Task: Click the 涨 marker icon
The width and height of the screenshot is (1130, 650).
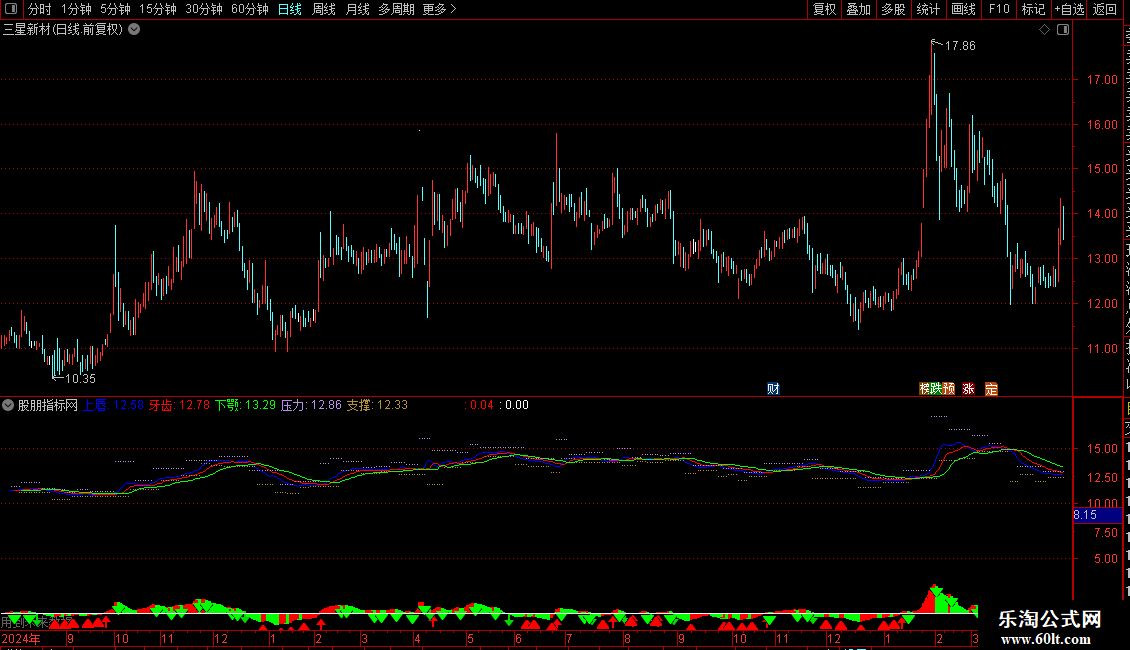Action: tap(969, 389)
